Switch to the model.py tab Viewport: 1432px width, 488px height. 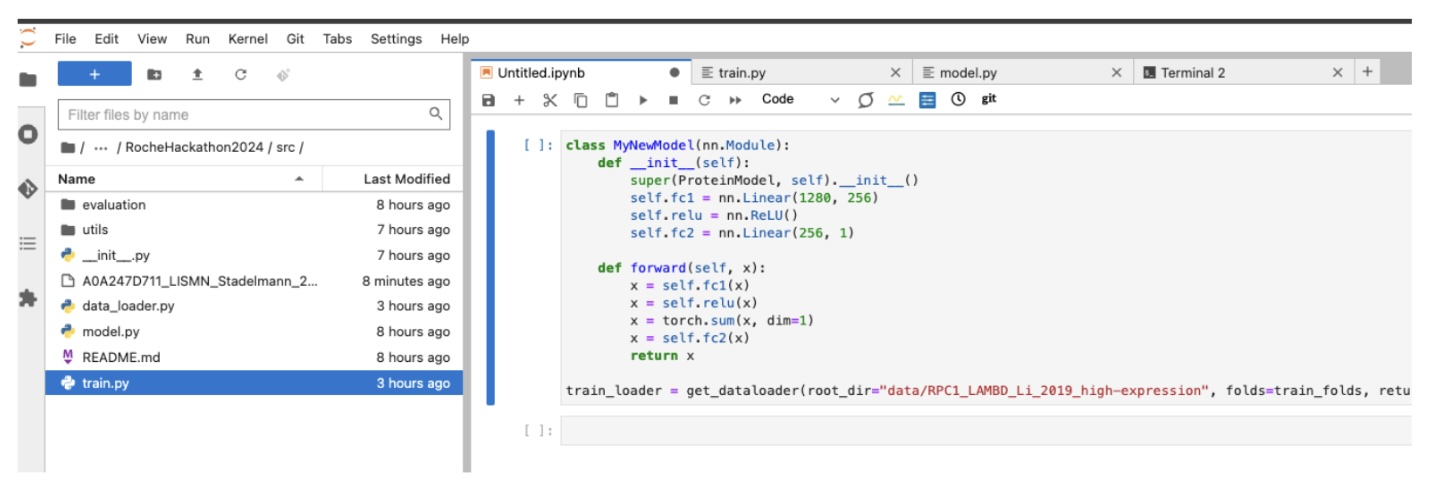[x=968, y=73]
